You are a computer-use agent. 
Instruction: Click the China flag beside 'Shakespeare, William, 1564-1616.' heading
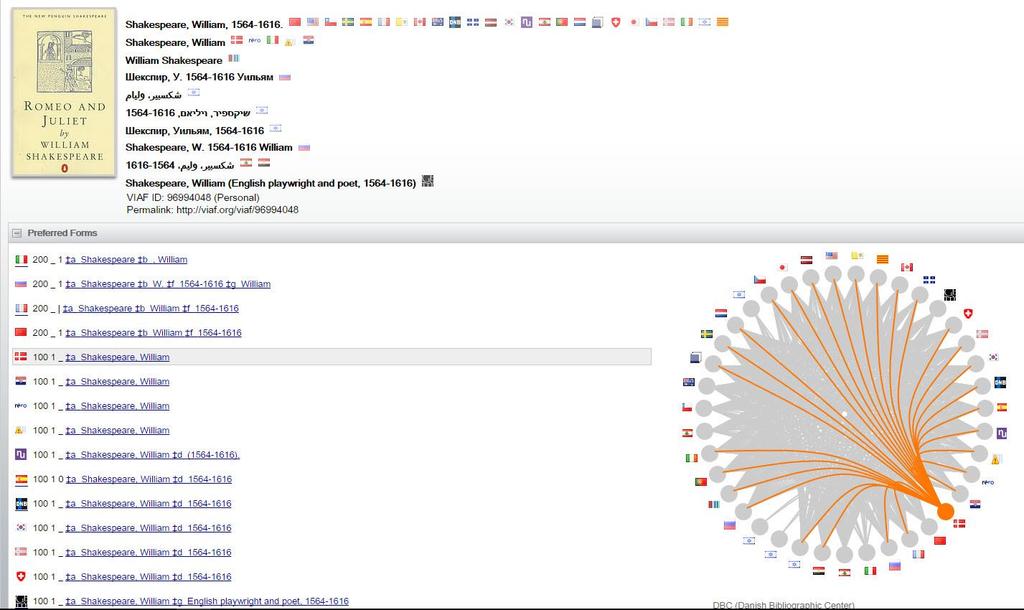(x=295, y=22)
